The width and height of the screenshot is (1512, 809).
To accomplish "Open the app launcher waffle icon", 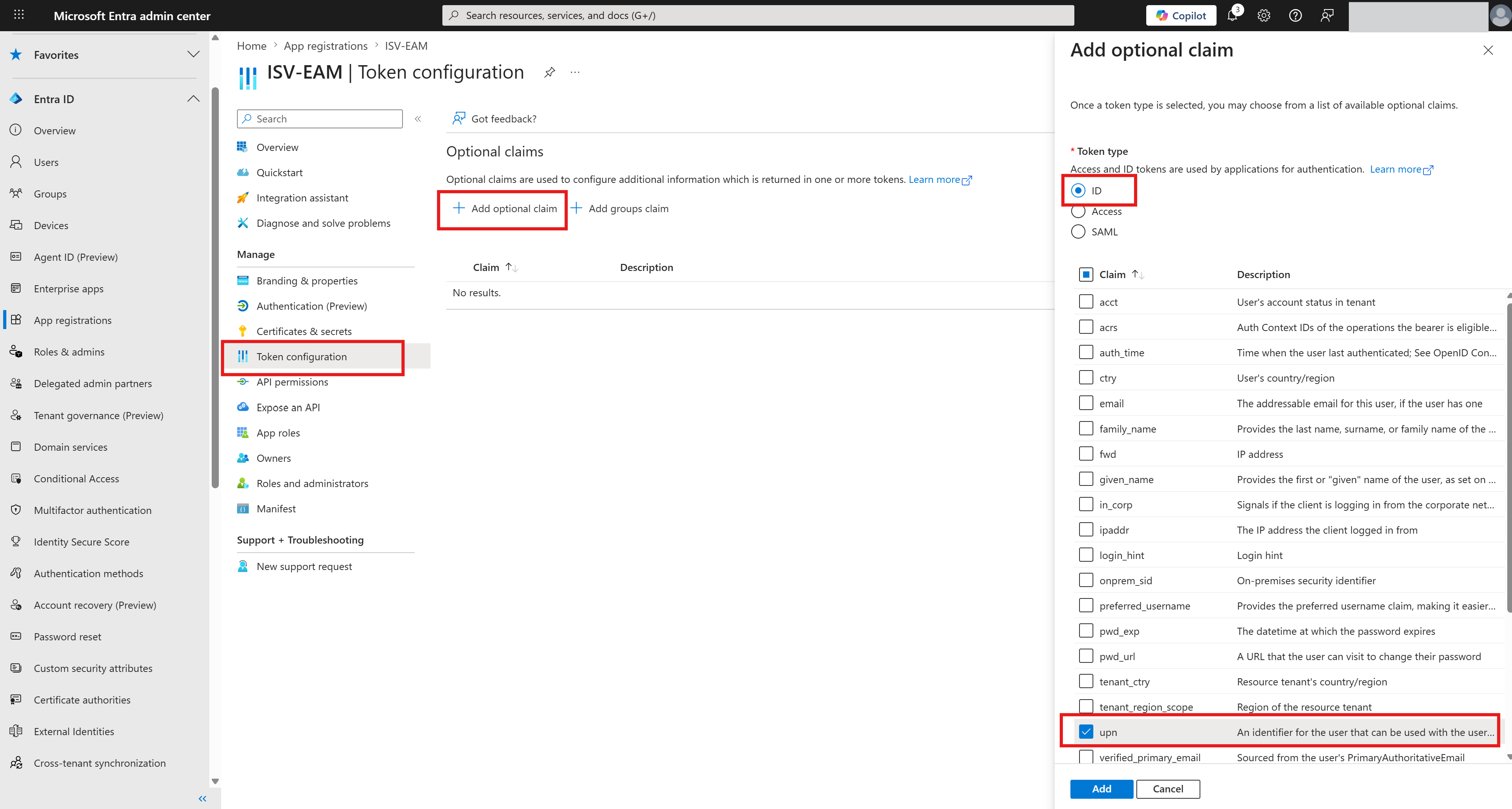I will 19,15.
